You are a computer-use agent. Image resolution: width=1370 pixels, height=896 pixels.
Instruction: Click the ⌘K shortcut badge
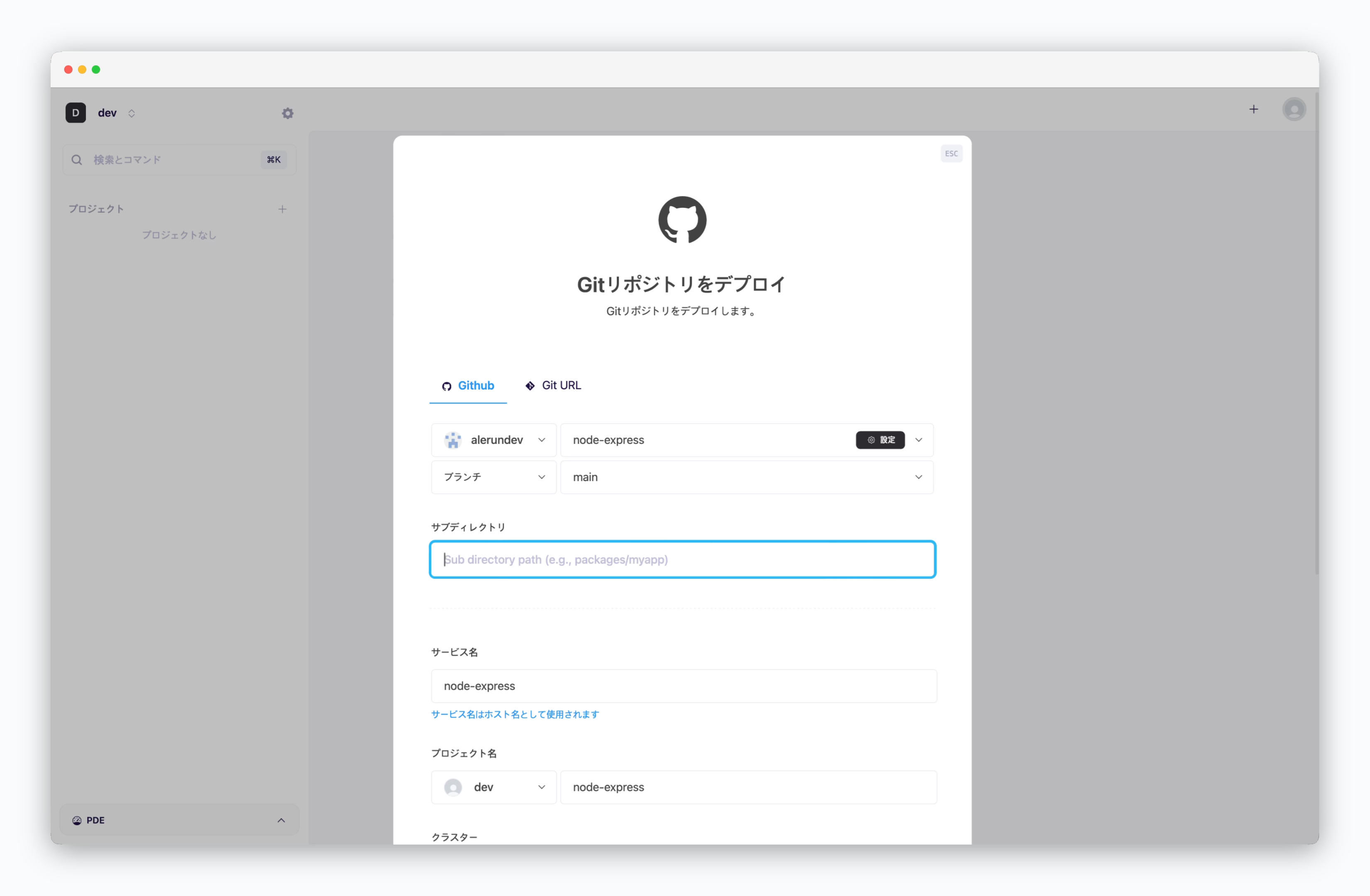274,159
